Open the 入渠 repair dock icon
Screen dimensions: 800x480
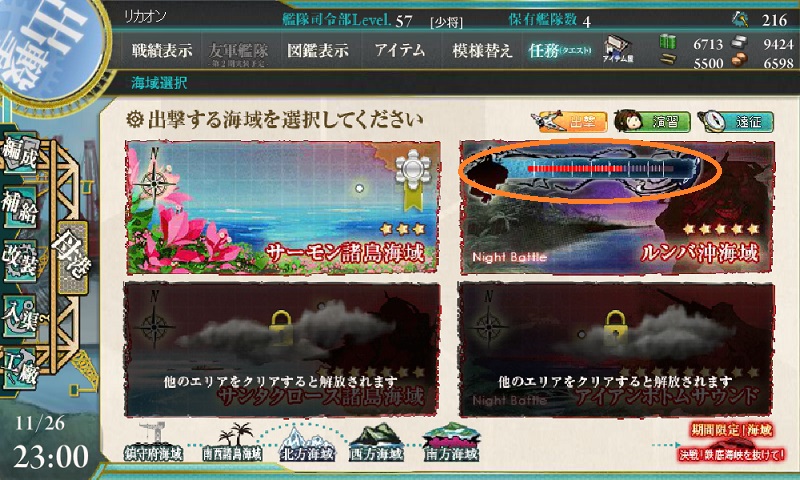20,315
